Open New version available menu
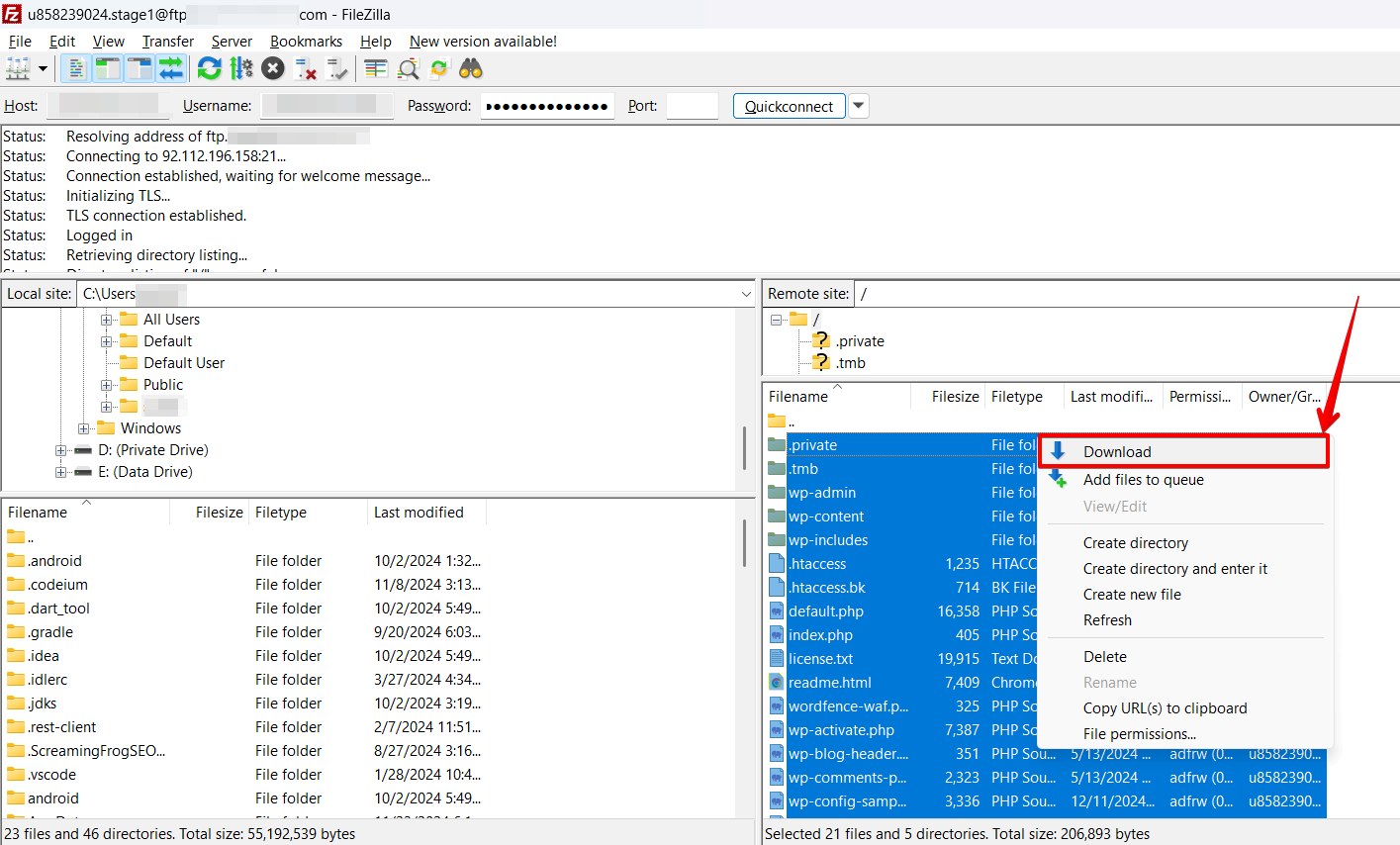 click(483, 42)
